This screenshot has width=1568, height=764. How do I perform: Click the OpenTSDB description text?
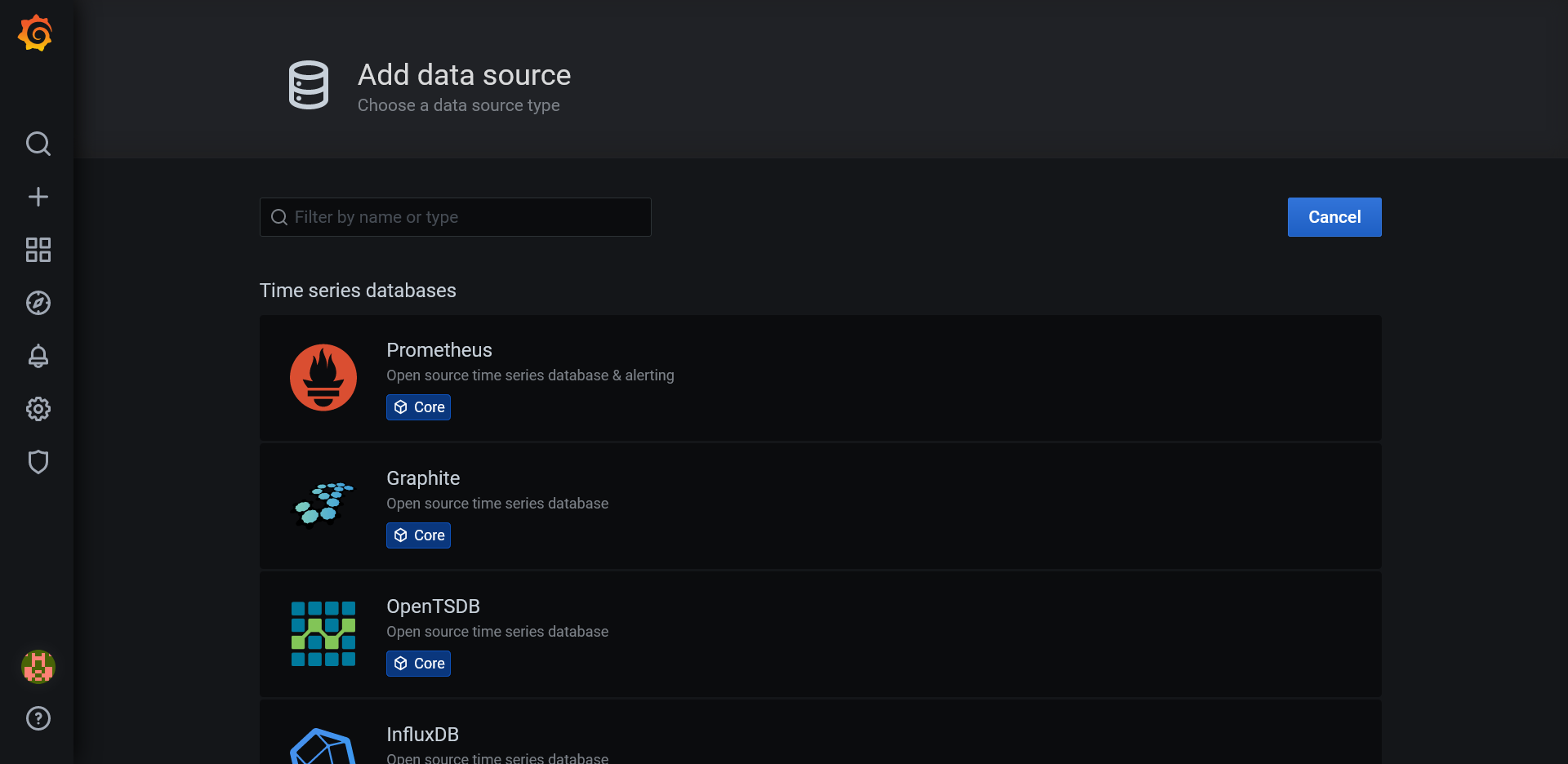point(497,632)
